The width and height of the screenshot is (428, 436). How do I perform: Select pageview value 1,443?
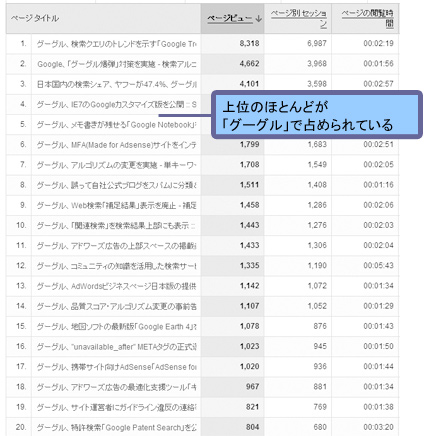tap(249, 225)
